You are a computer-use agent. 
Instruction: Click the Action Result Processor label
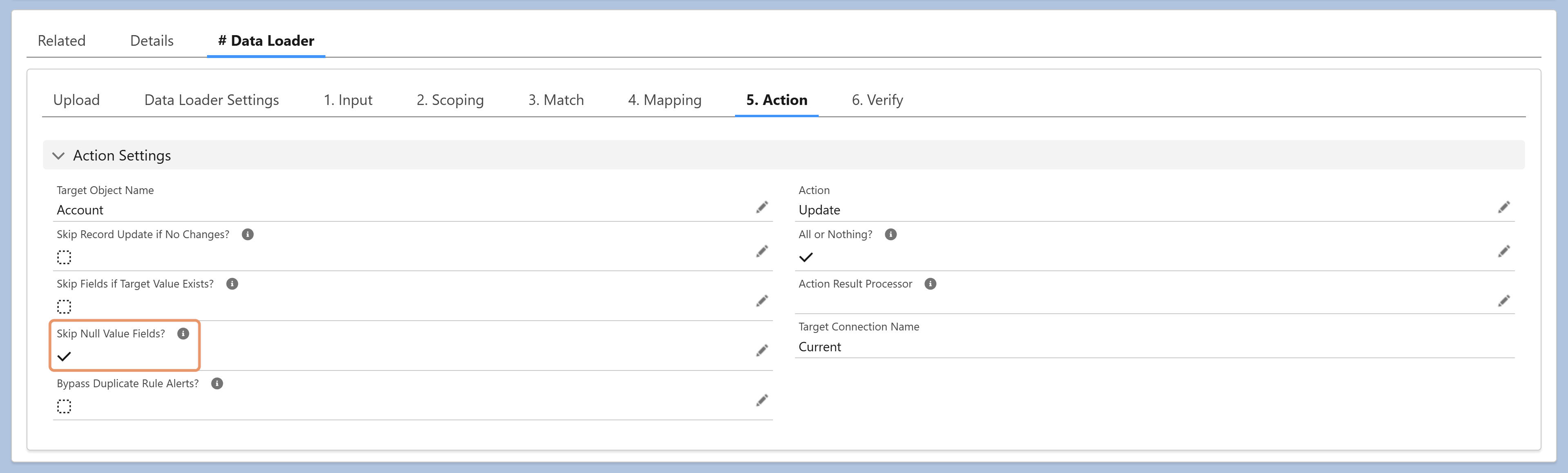coord(855,284)
